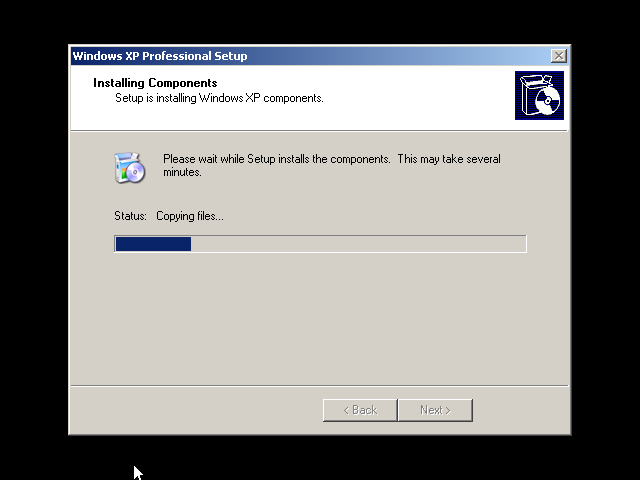This screenshot has width=640, height=480.
Task: Click the colored box-and-CD icon beside wait message
Action: coord(130,167)
